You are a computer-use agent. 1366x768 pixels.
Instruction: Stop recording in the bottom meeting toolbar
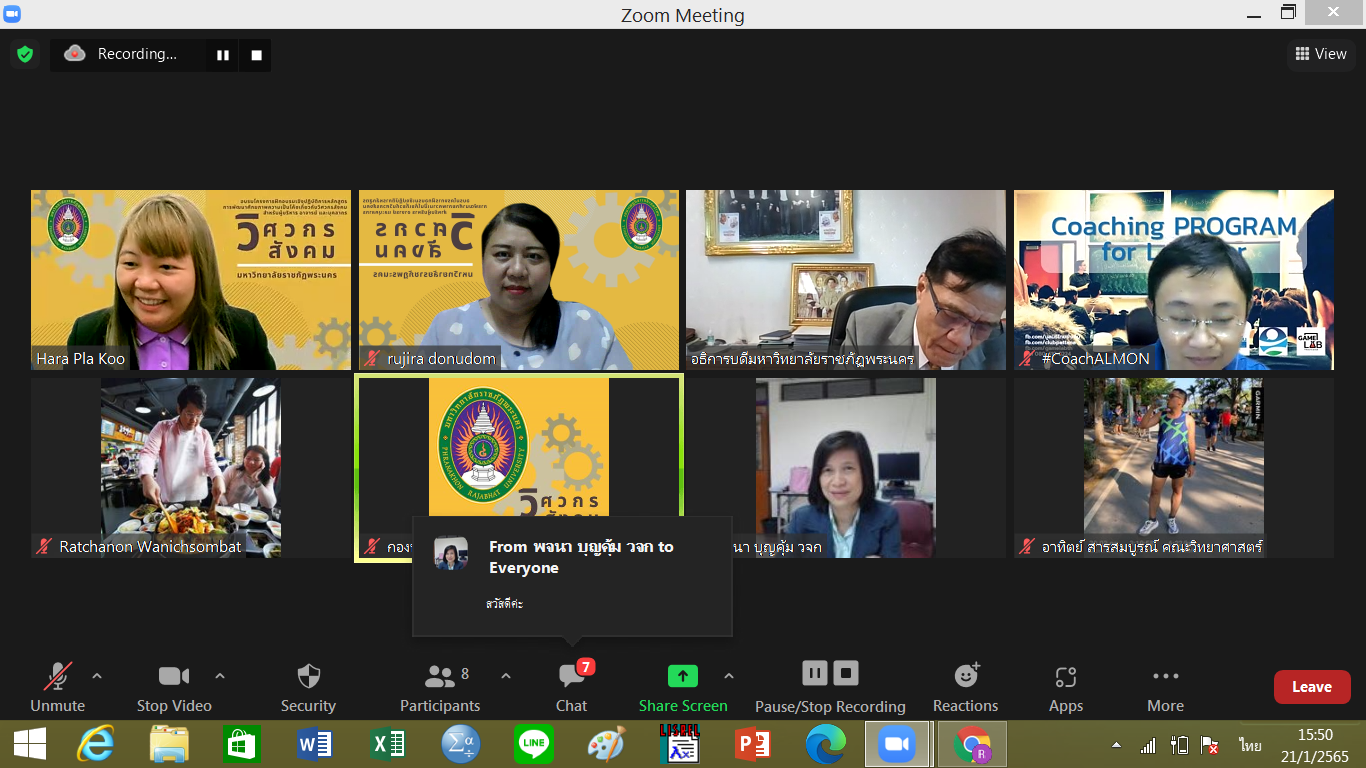click(847, 673)
